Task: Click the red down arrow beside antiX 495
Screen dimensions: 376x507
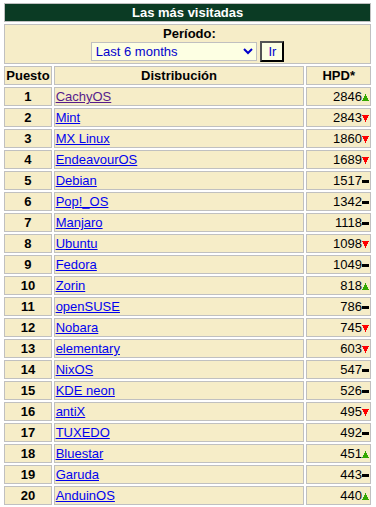Action: (365, 412)
